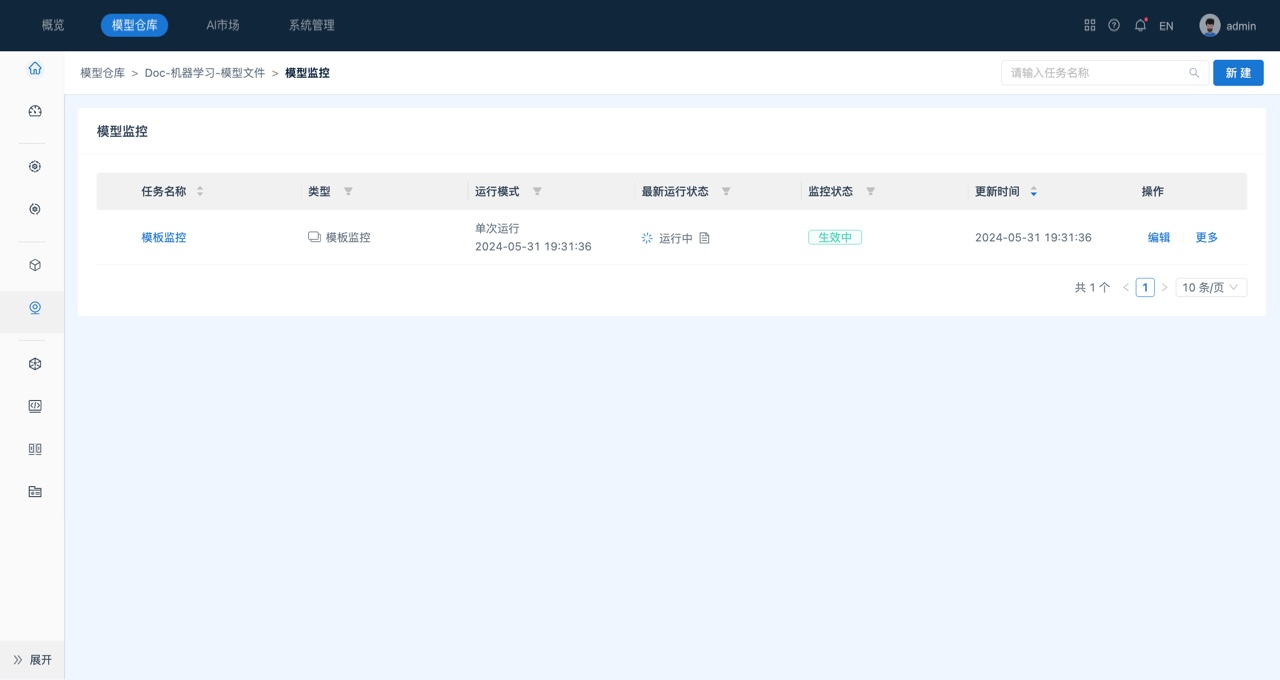Go to the 系统管理 tab
Viewport: 1280px width, 680px height.
pos(311,25)
